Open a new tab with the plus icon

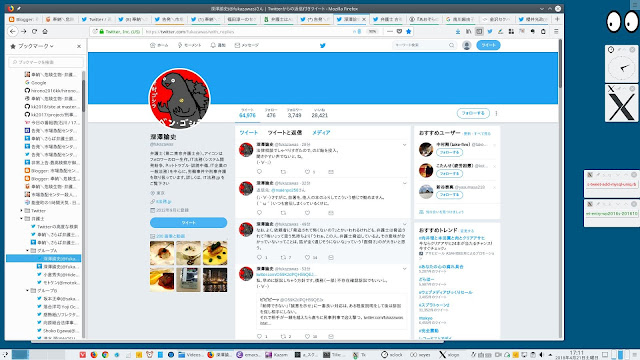557,19
